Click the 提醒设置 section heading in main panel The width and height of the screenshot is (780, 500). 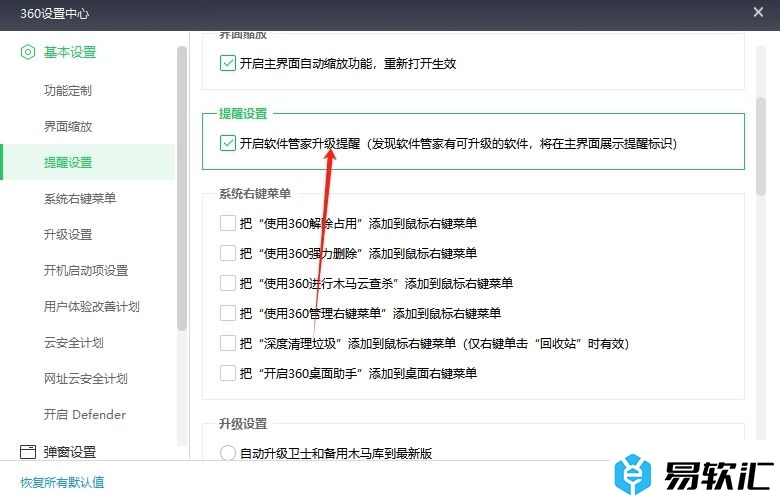tap(243, 113)
